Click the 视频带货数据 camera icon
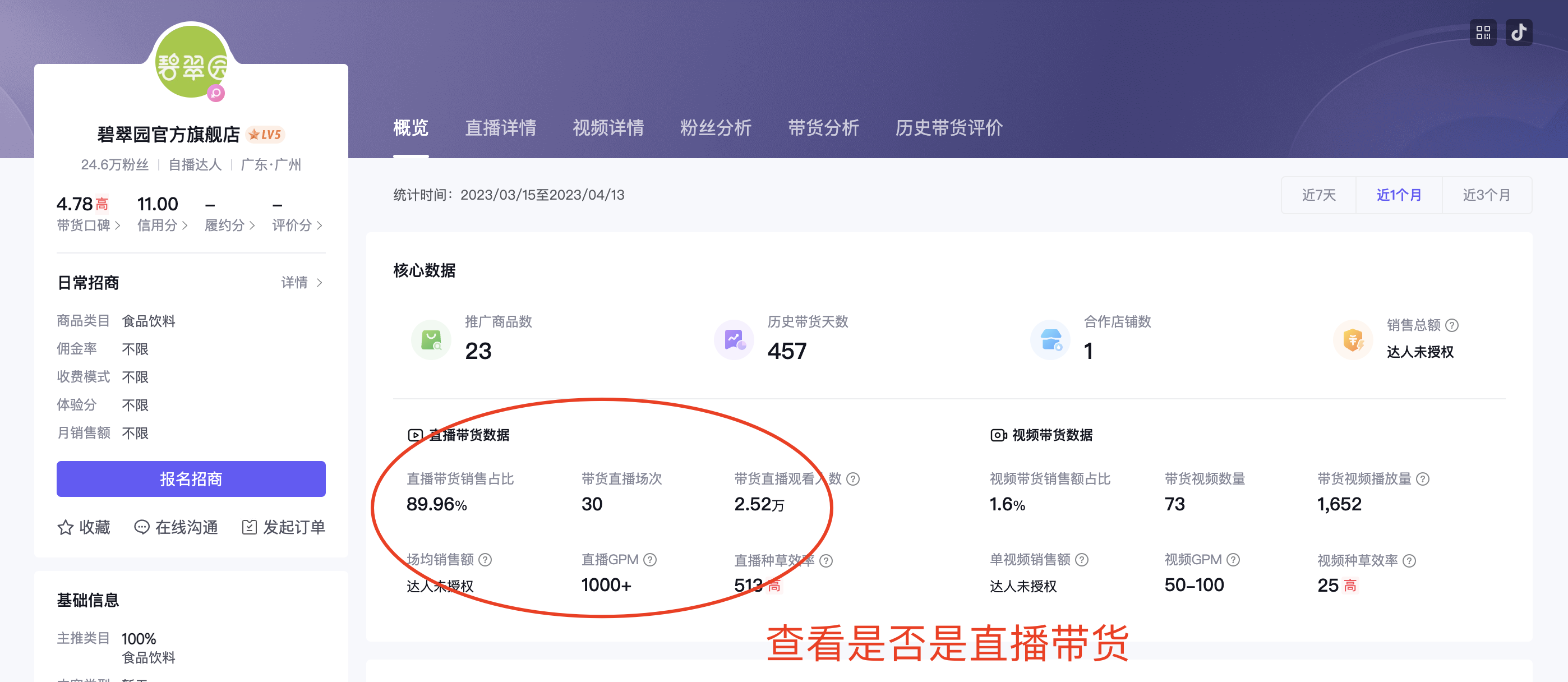 pos(998,435)
